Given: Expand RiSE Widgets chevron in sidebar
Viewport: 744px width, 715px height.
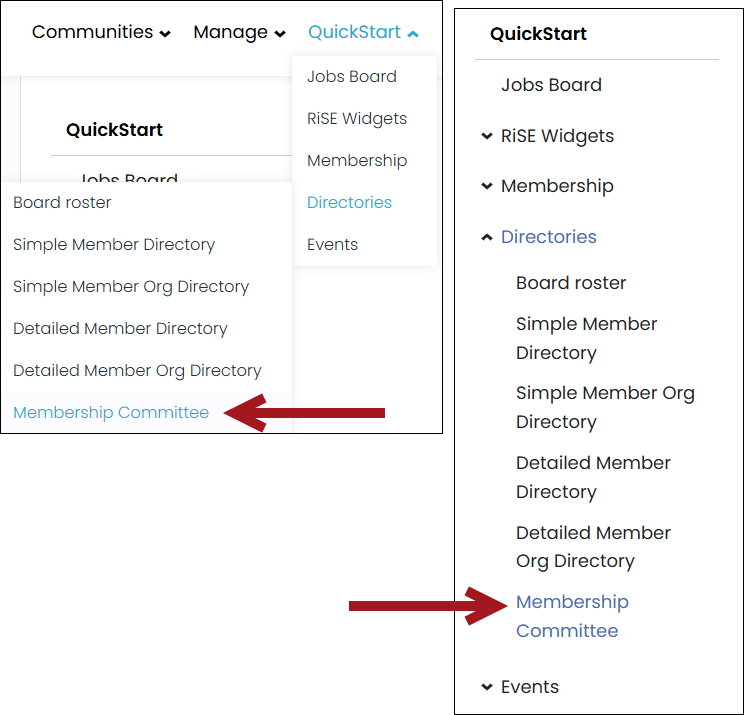Looking at the screenshot, I should point(487,137).
